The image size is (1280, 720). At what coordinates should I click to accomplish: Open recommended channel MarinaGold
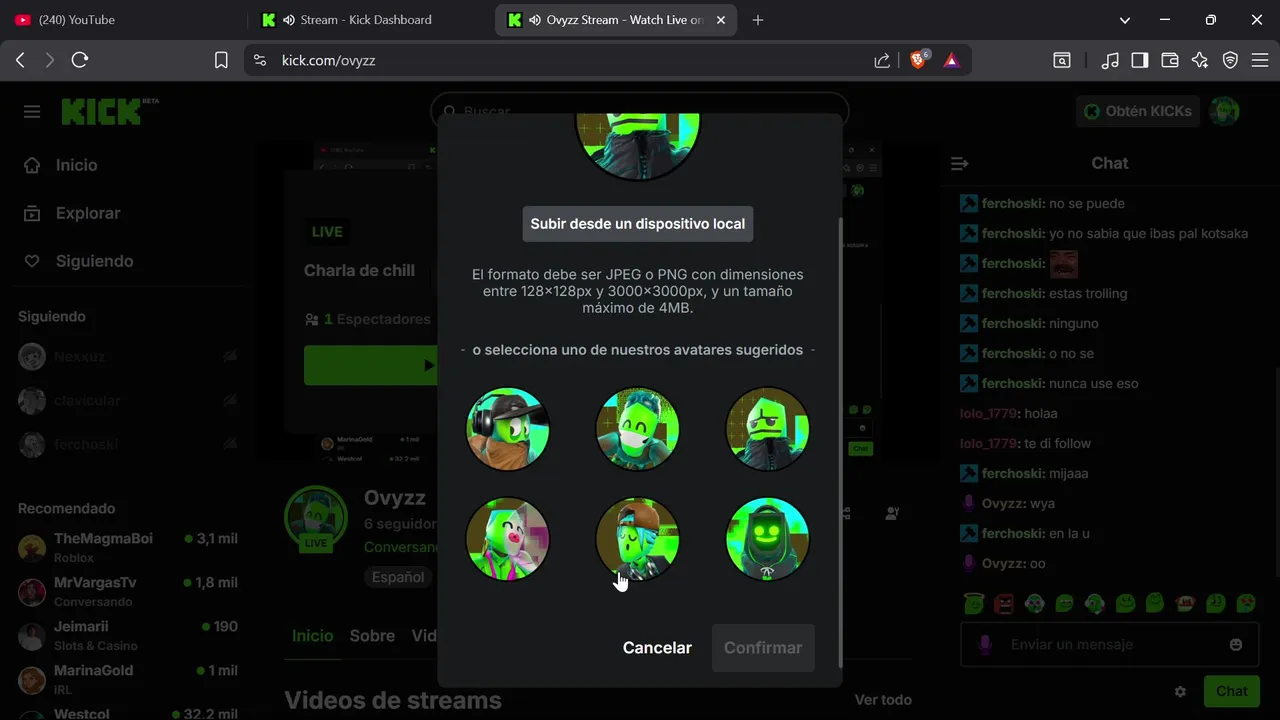tap(128, 679)
